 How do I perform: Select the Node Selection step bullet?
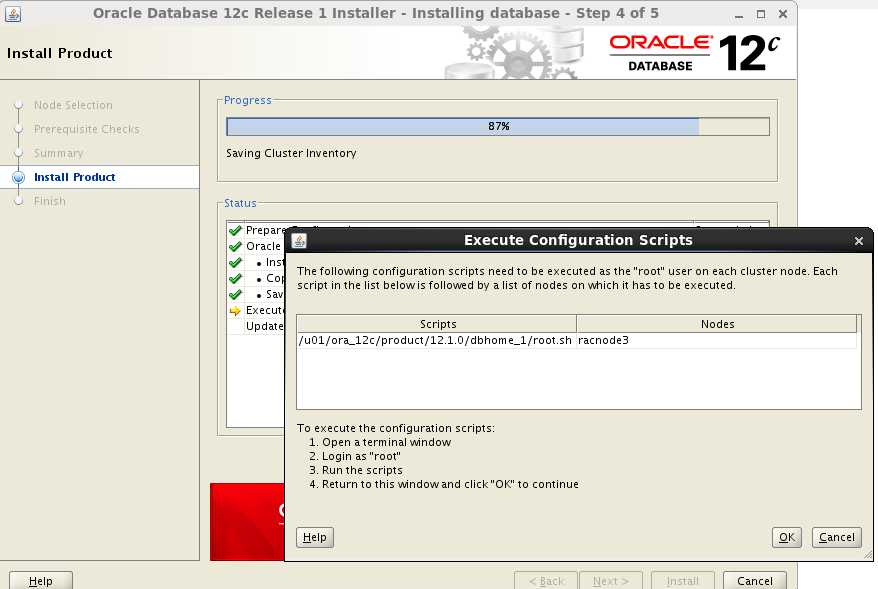pos(18,105)
